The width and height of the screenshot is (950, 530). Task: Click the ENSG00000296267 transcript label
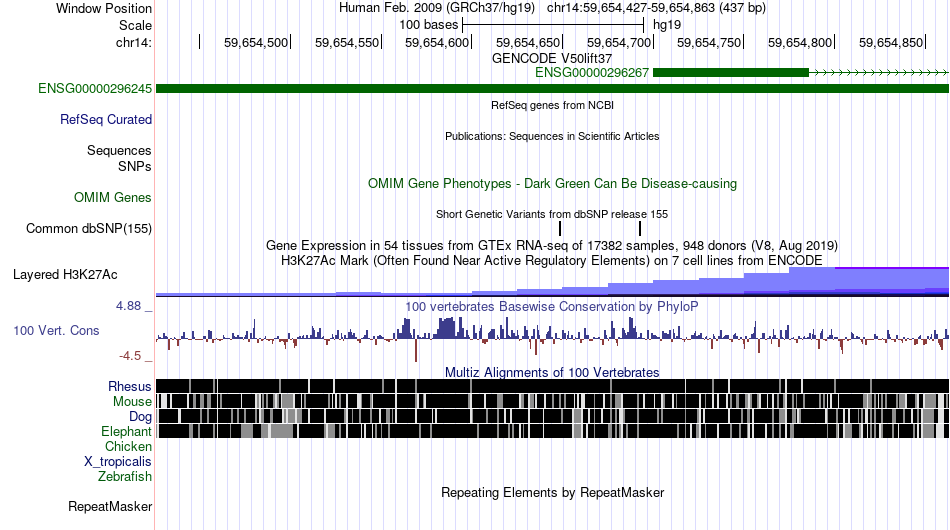[x=592, y=73]
